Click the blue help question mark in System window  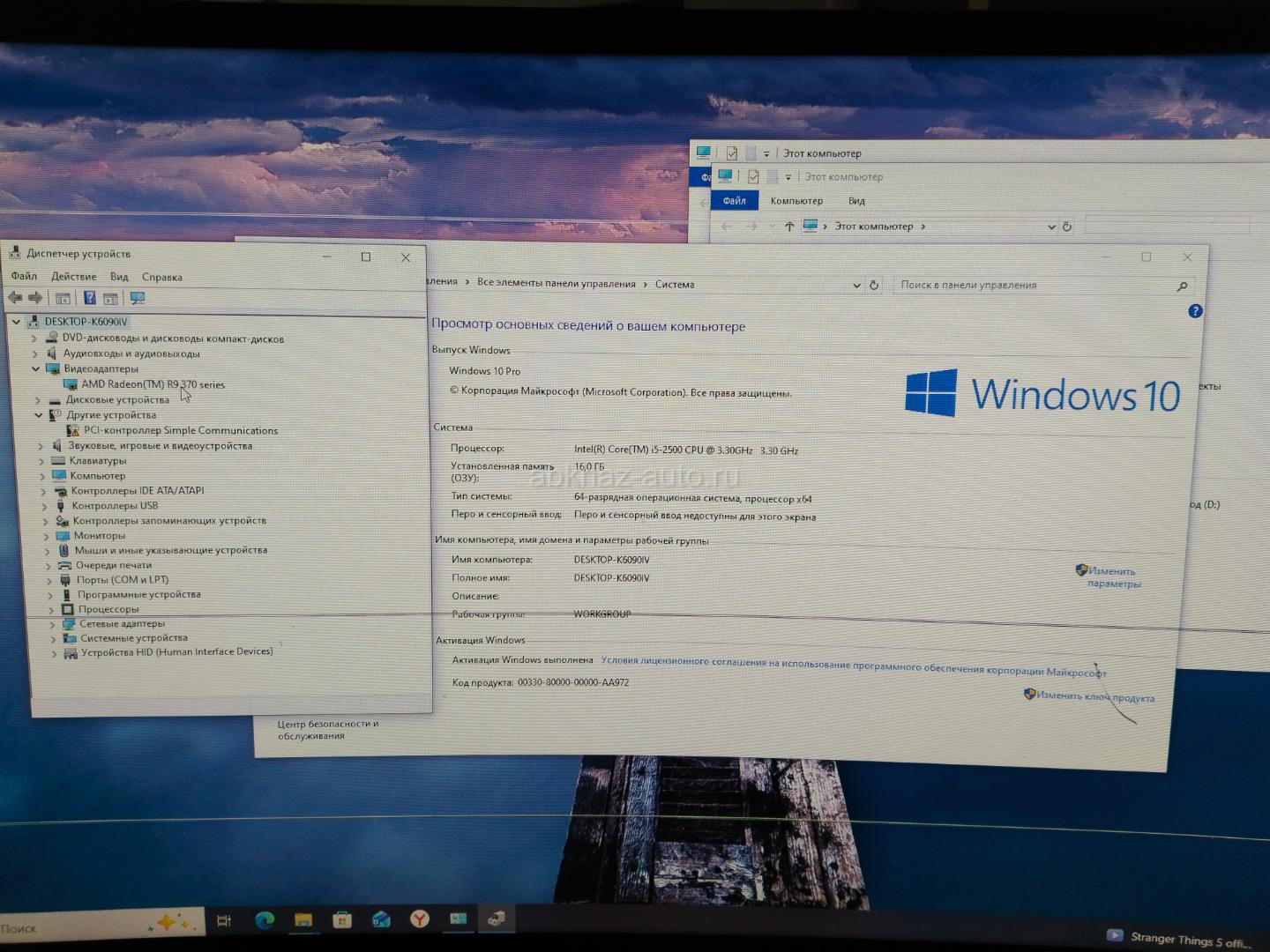pyautogui.click(x=1195, y=311)
